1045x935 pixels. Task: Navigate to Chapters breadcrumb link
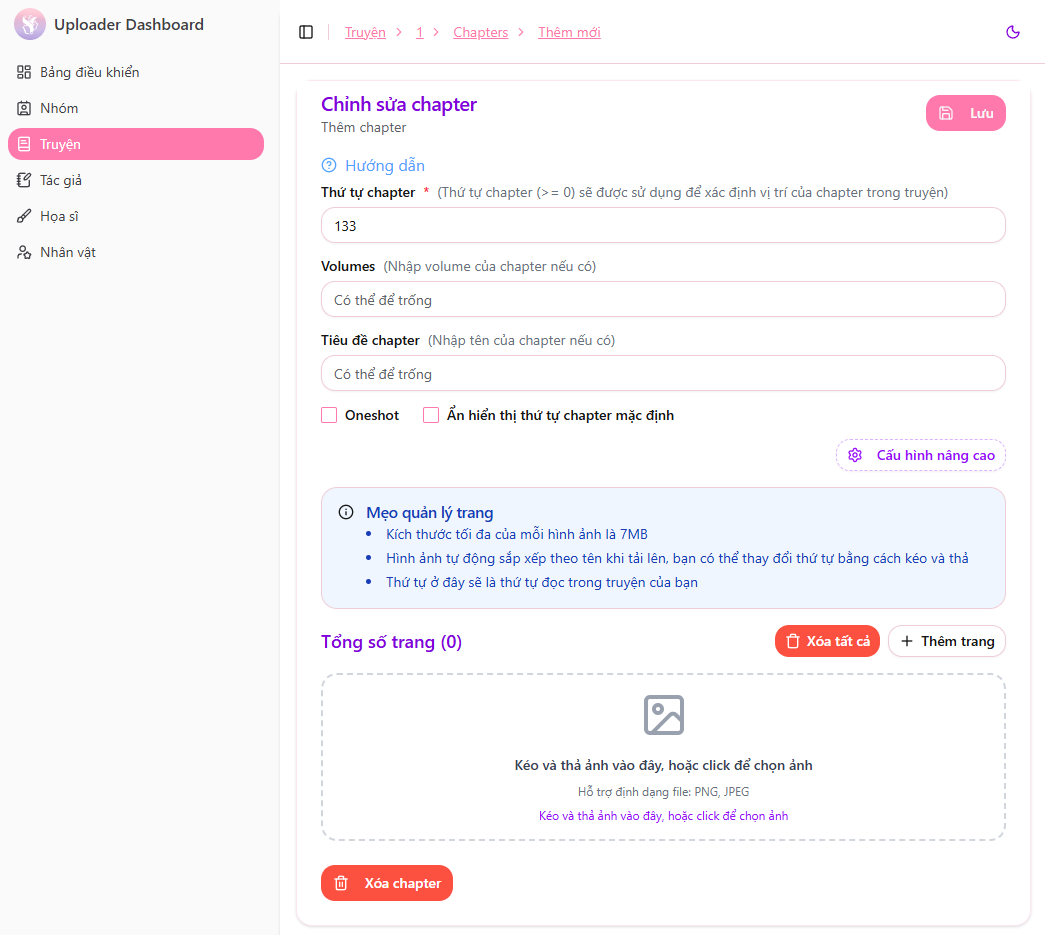click(480, 32)
